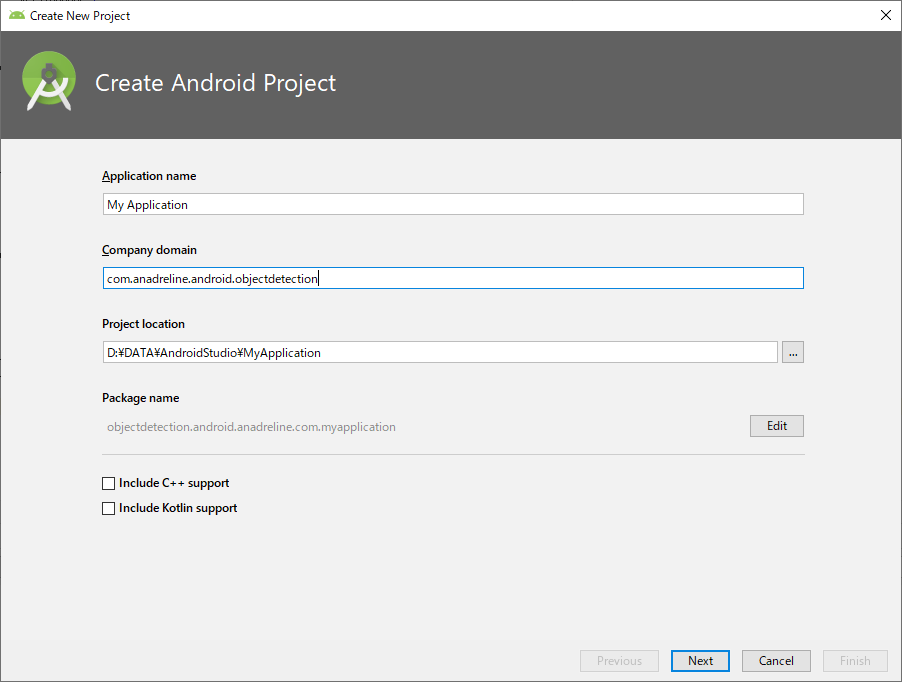Click the "Create Android Project" header title
Screen dimensions: 902x682
click(215, 83)
